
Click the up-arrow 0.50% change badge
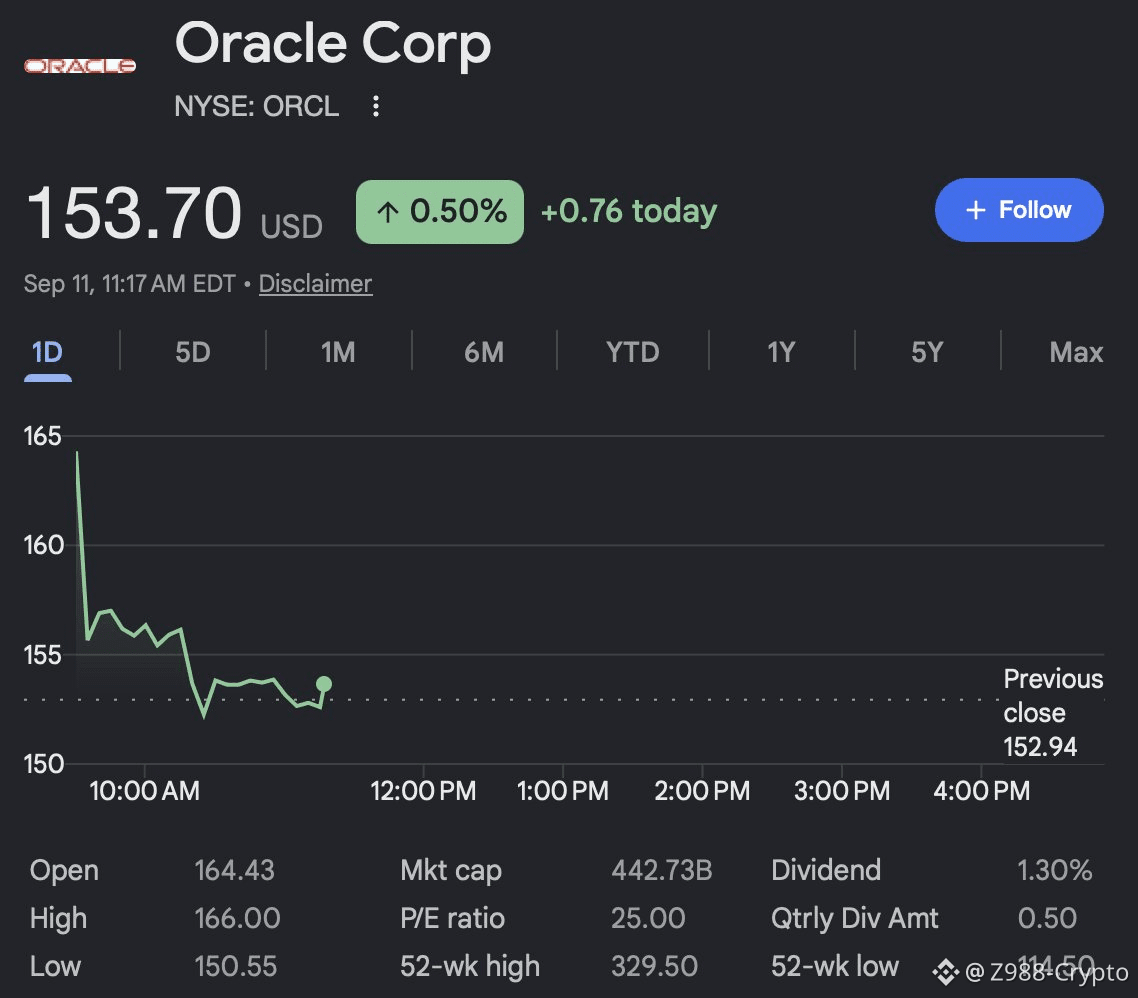tap(440, 212)
